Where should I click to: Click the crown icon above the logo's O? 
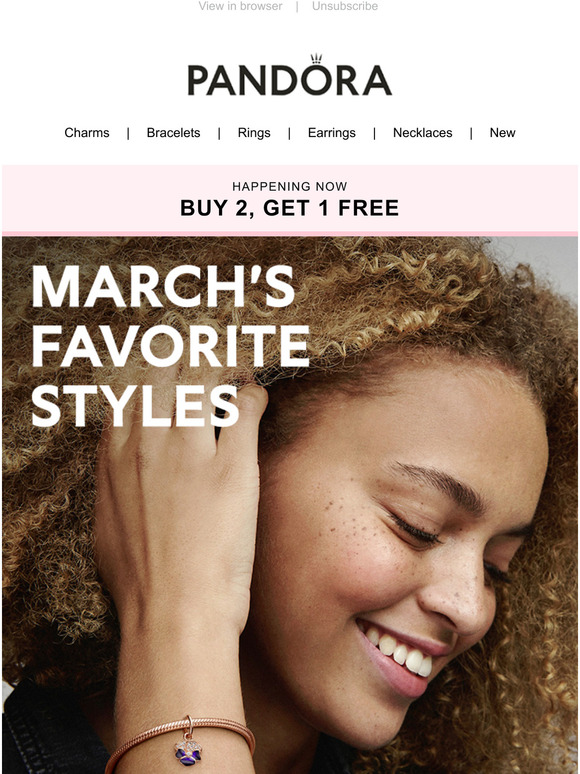[x=316, y=59]
